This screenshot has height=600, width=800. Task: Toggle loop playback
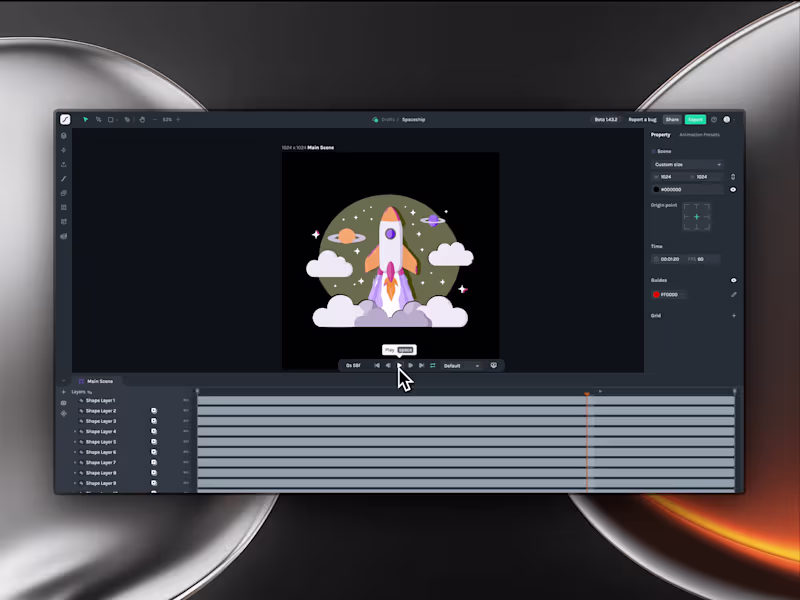tap(433, 365)
